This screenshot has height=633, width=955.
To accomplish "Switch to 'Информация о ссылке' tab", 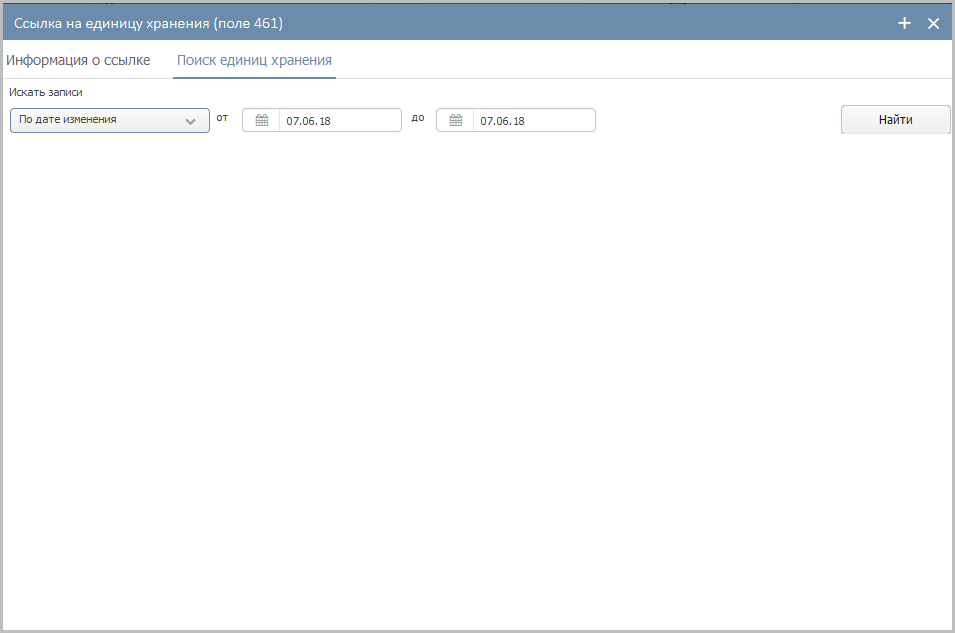I will click(78, 60).
